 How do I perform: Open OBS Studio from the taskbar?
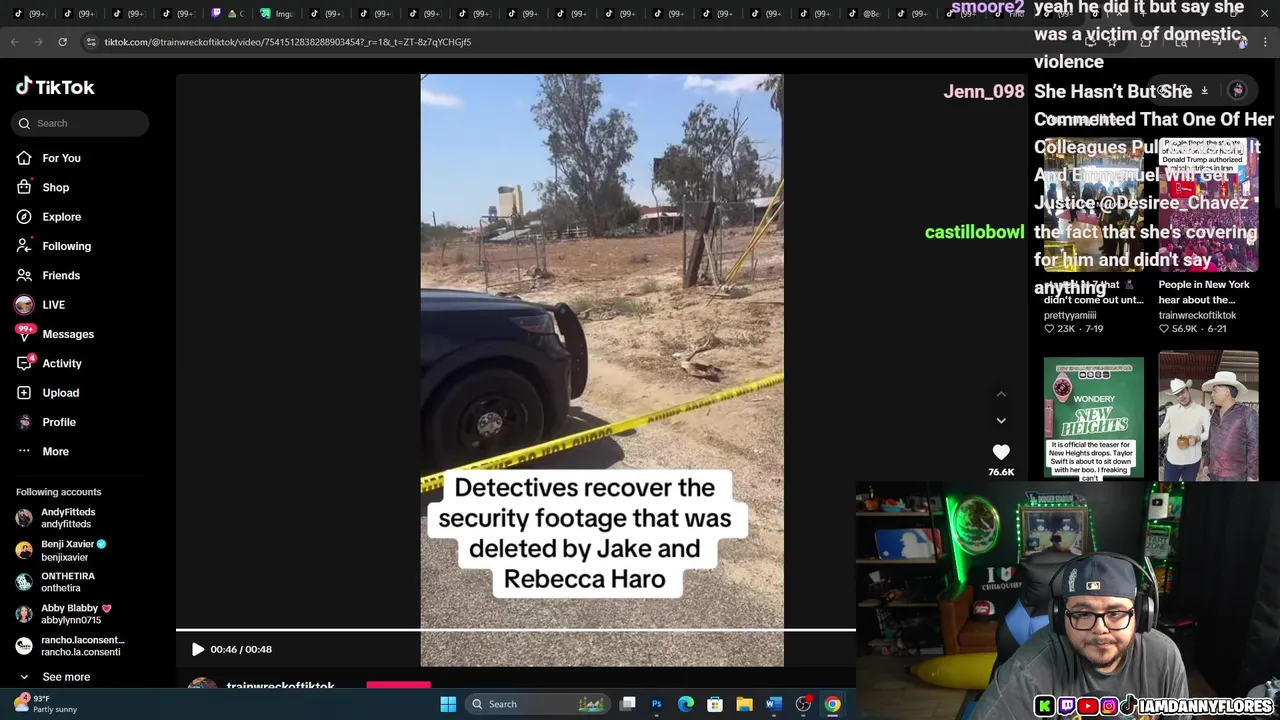(803, 704)
